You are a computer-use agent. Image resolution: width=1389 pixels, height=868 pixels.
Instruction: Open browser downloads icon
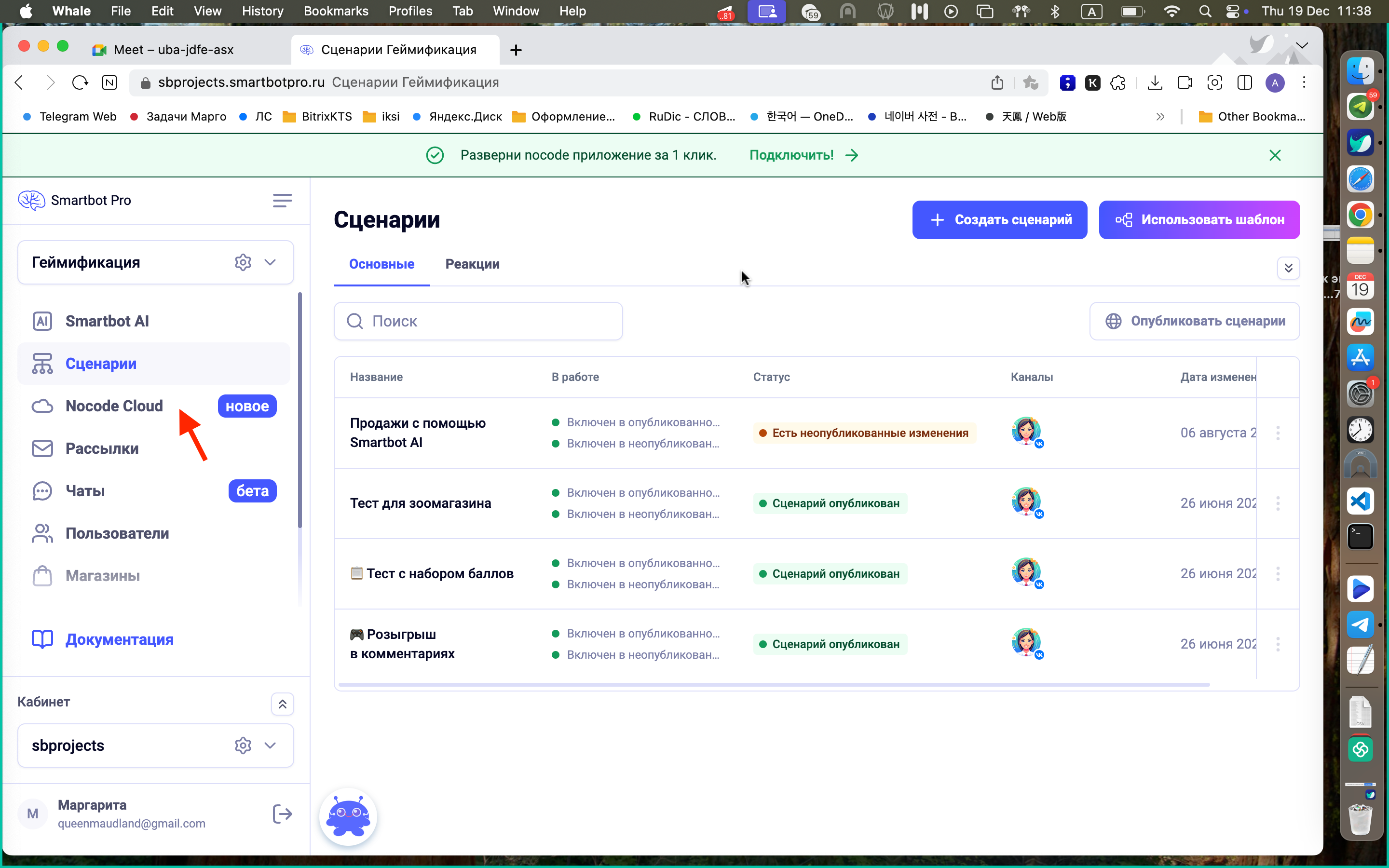(1155, 82)
